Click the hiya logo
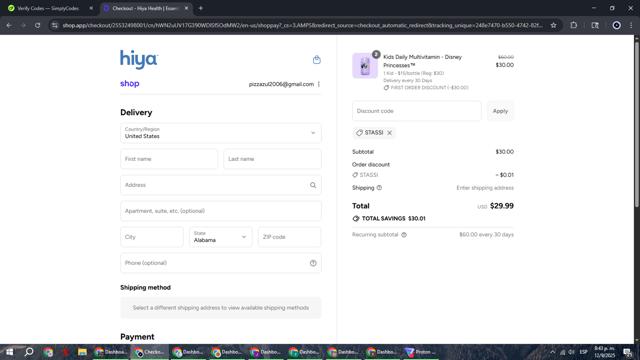640x360 pixels. 139,60
